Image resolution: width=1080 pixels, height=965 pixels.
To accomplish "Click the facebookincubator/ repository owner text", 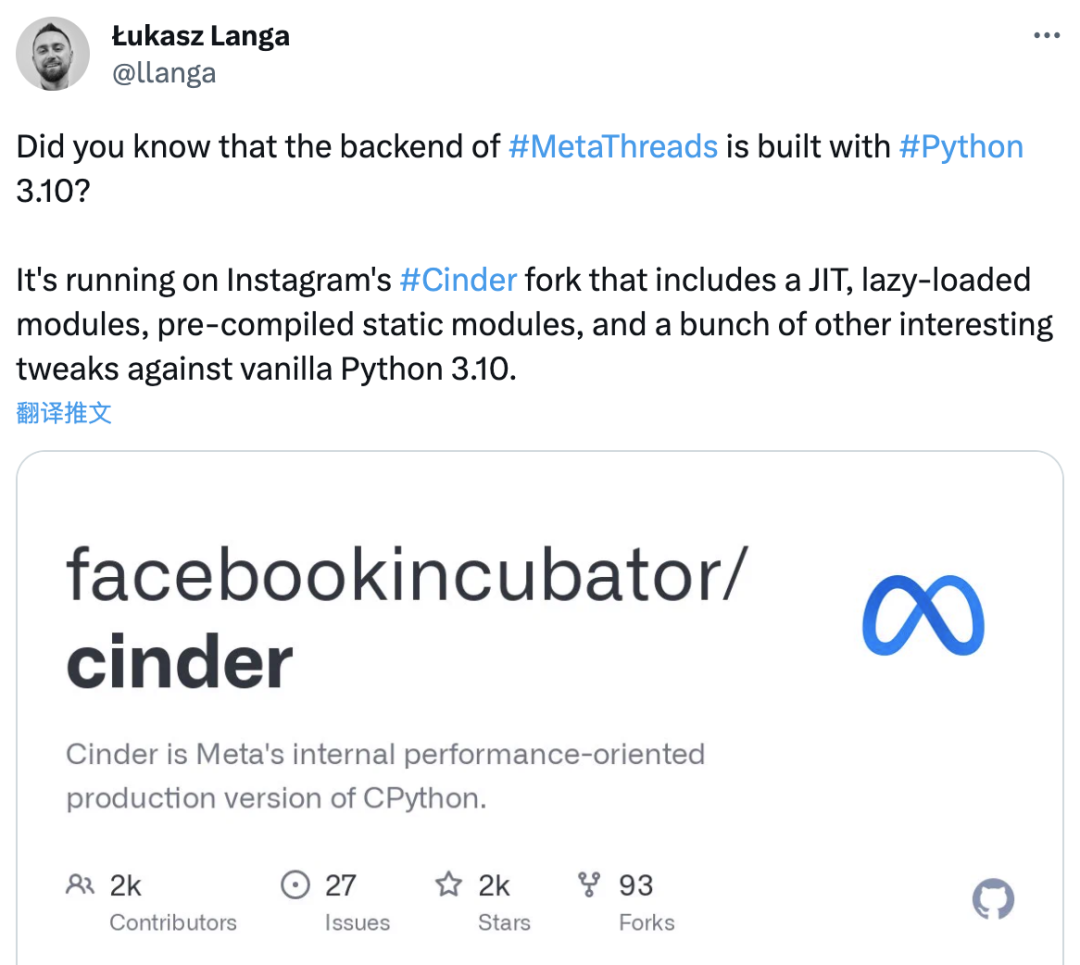I will [x=405, y=575].
